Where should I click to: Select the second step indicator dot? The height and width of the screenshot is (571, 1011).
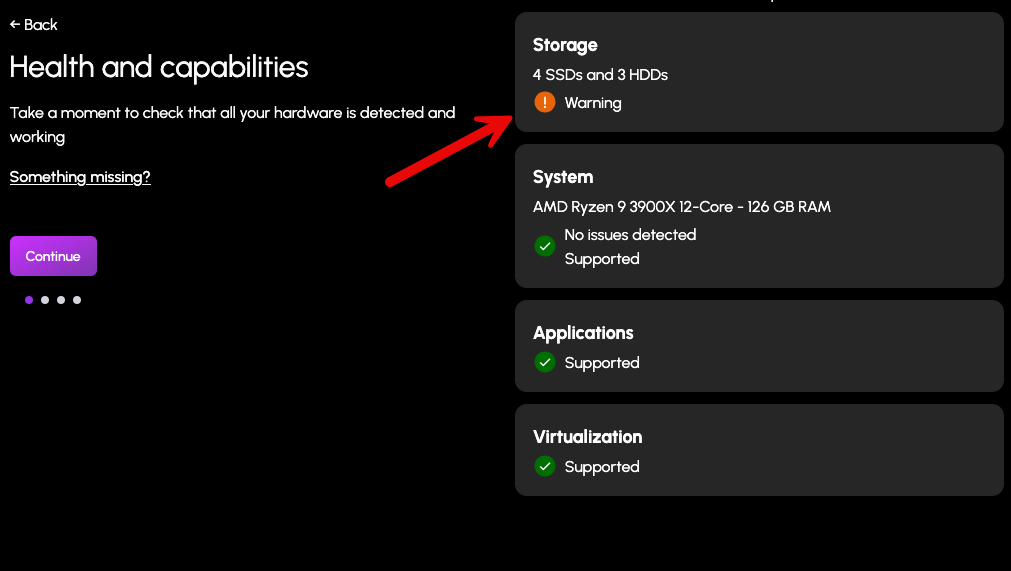pyautogui.click(x=45, y=299)
